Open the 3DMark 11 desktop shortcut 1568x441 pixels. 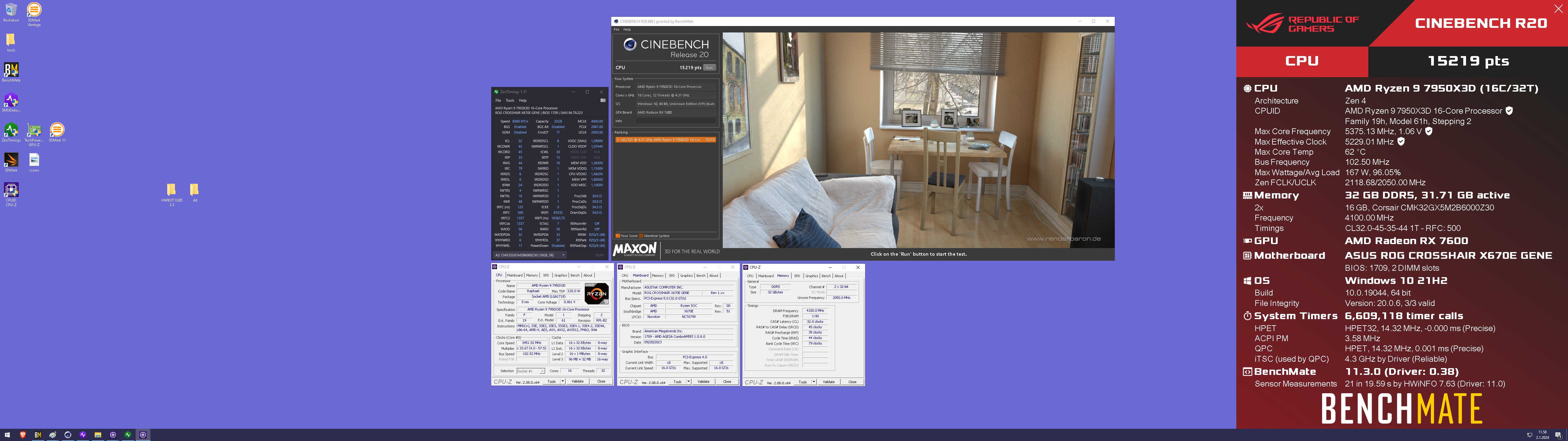coord(57,132)
